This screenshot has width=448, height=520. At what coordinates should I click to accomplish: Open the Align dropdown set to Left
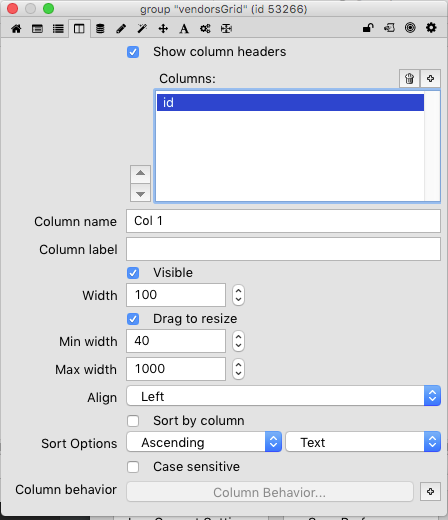tap(283, 396)
